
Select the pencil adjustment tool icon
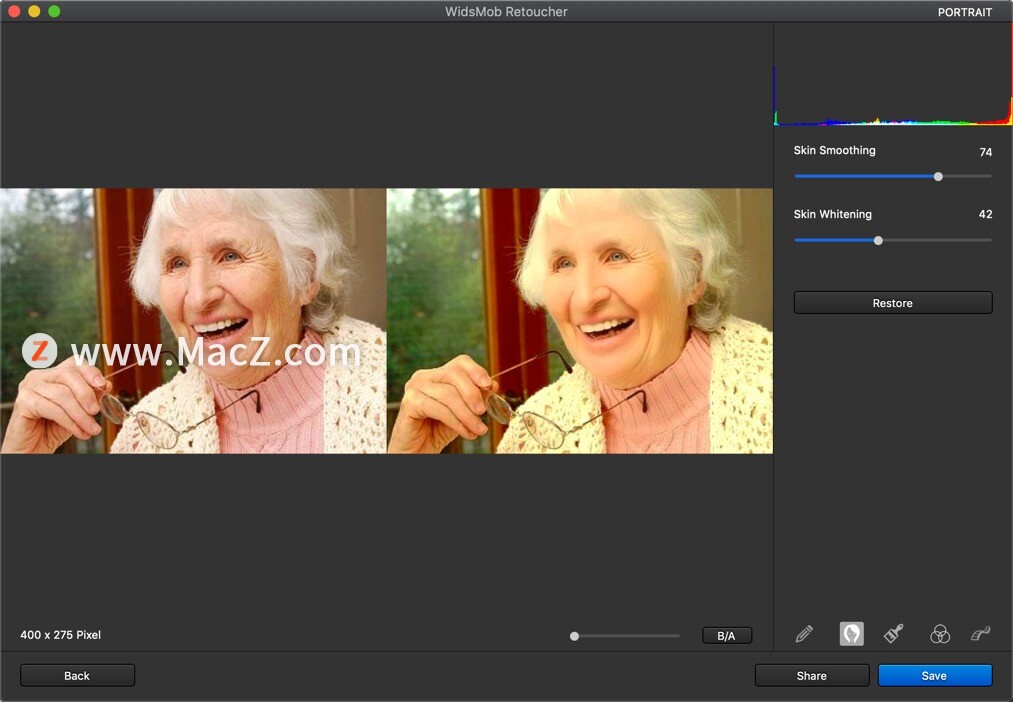[804, 634]
